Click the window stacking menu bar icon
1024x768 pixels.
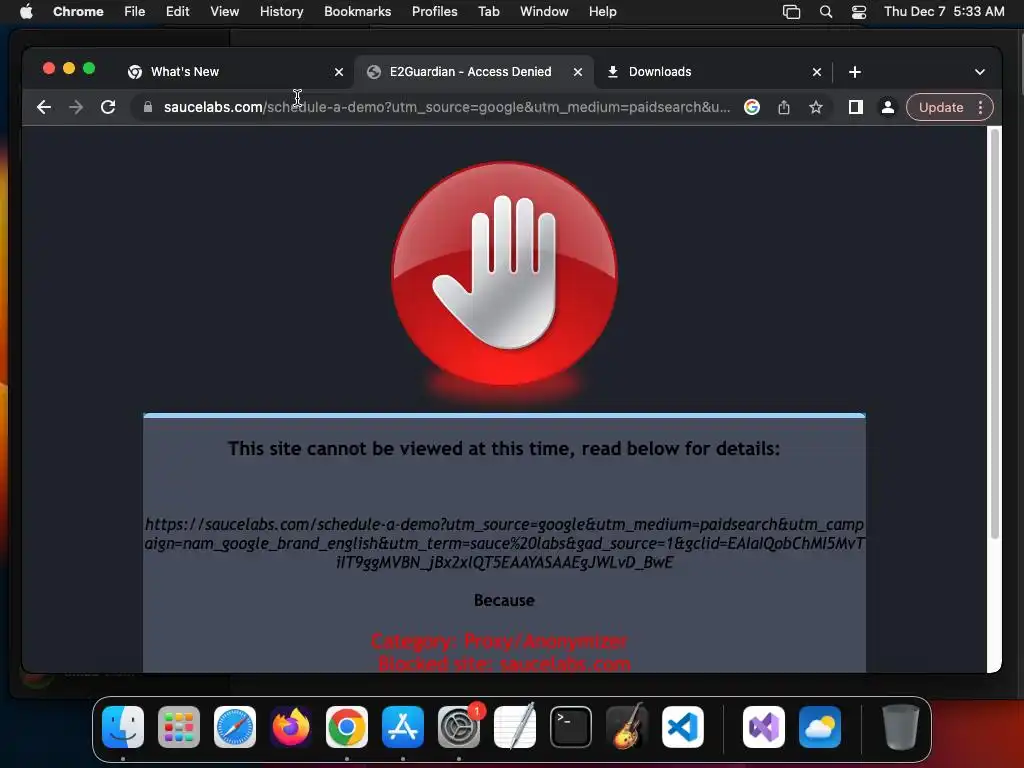[791, 12]
